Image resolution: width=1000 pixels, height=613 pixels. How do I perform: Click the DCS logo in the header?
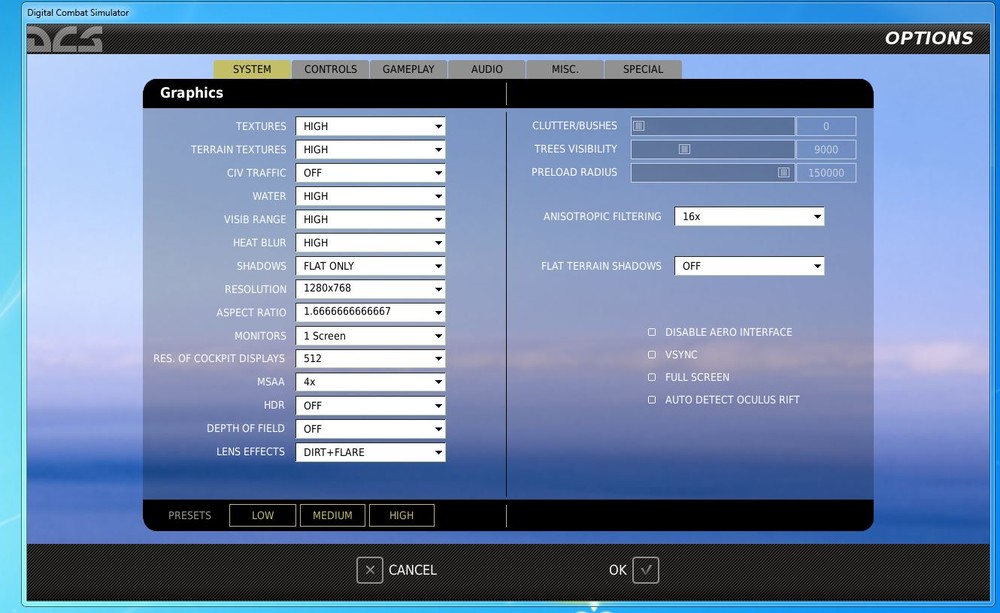click(64, 40)
